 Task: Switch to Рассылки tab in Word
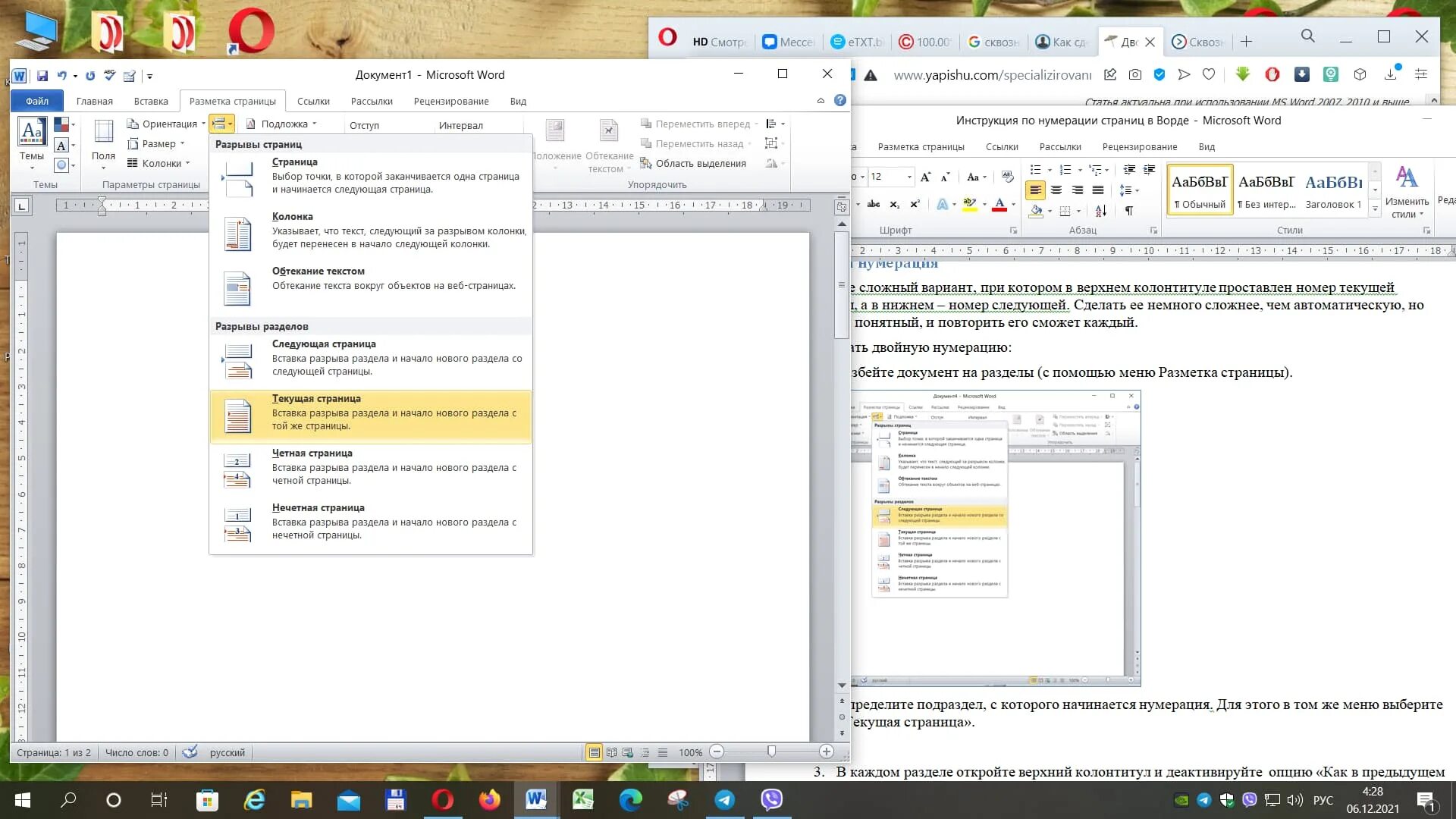[x=372, y=101]
